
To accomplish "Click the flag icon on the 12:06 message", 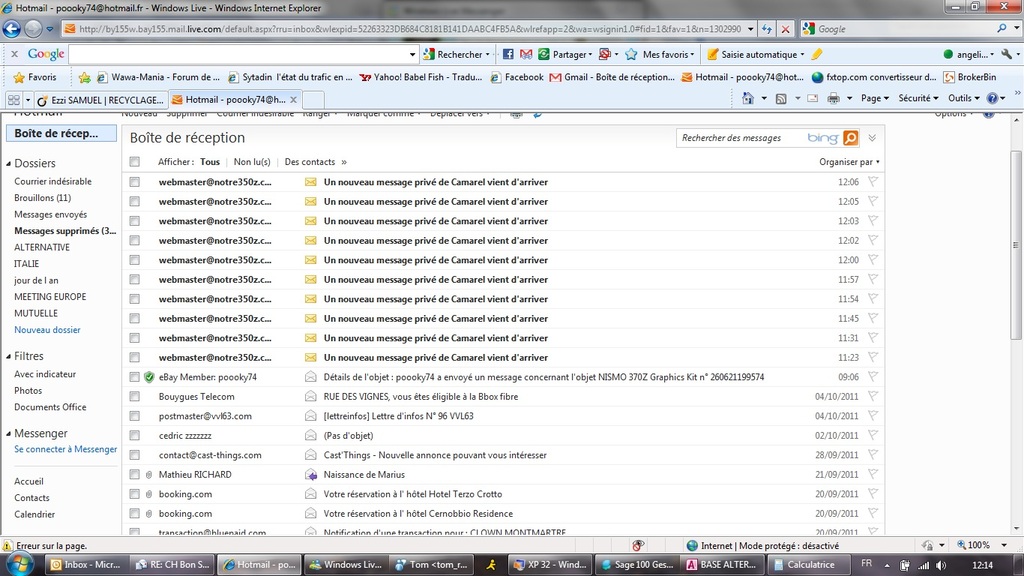I will [873, 182].
